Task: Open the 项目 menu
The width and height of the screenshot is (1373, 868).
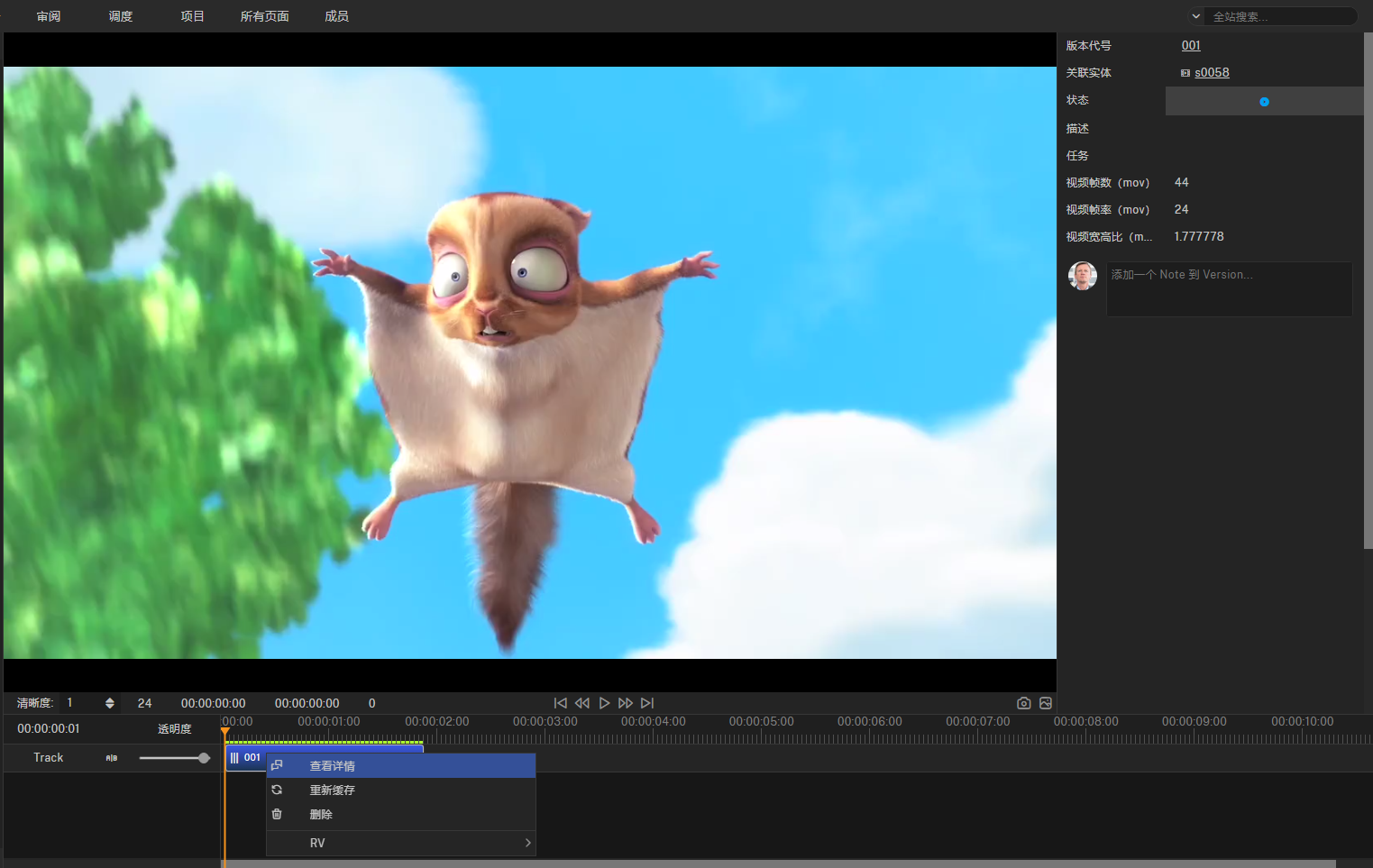Action: point(193,16)
